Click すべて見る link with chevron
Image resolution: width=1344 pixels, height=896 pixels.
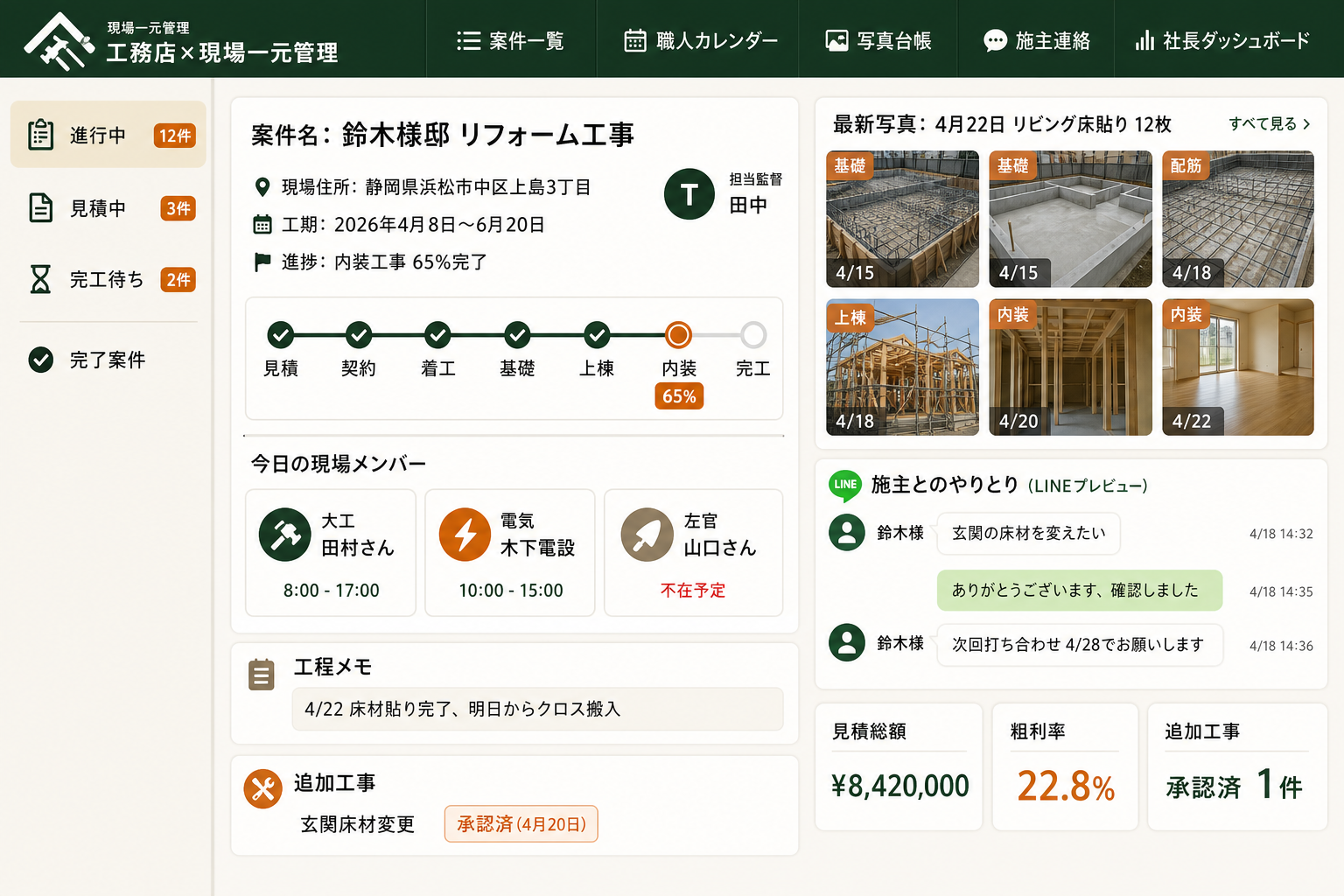(x=1270, y=124)
